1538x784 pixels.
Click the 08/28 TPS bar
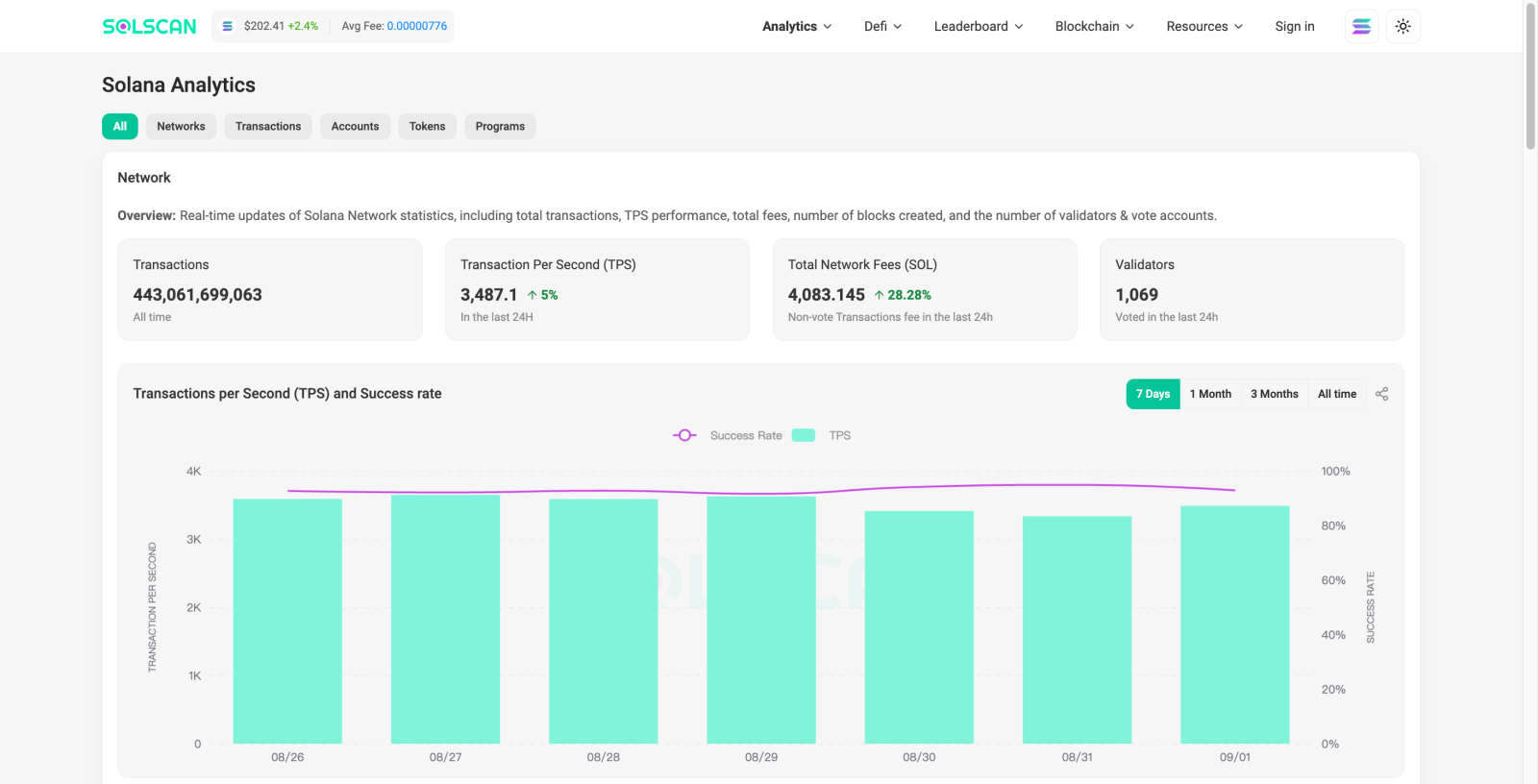point(604,621)
